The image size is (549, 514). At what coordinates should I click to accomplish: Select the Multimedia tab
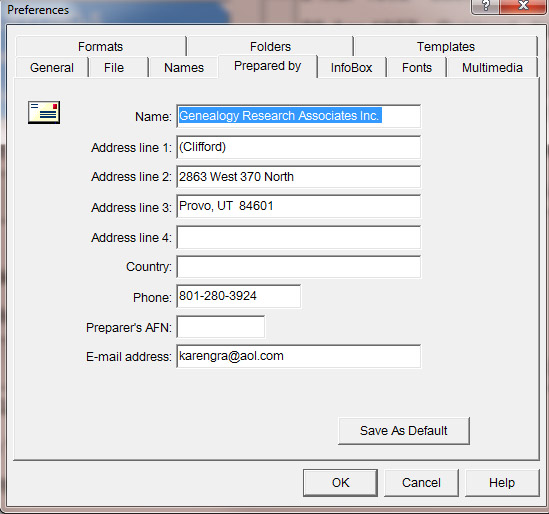point(492,68)
